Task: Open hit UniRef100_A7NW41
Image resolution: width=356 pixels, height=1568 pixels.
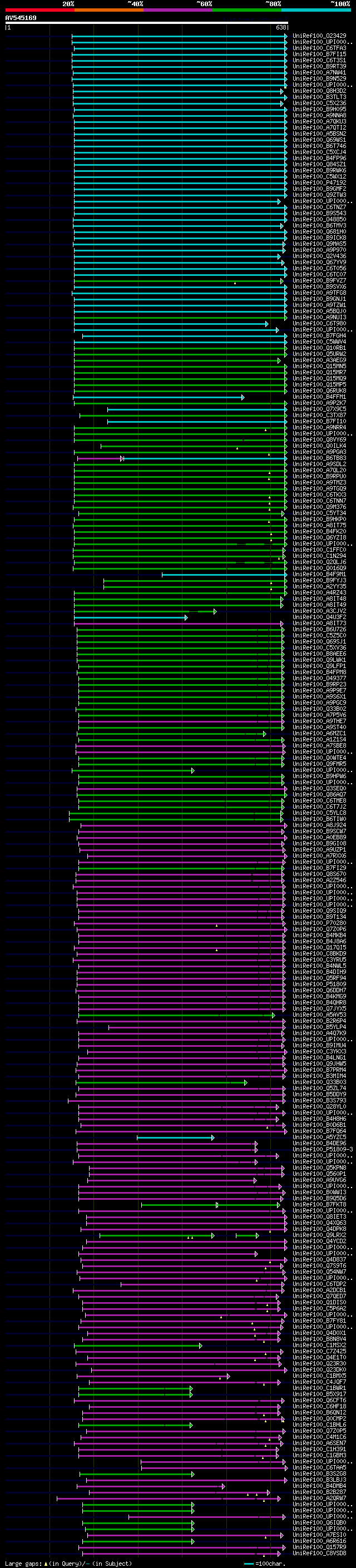Action: coord(319,72)
